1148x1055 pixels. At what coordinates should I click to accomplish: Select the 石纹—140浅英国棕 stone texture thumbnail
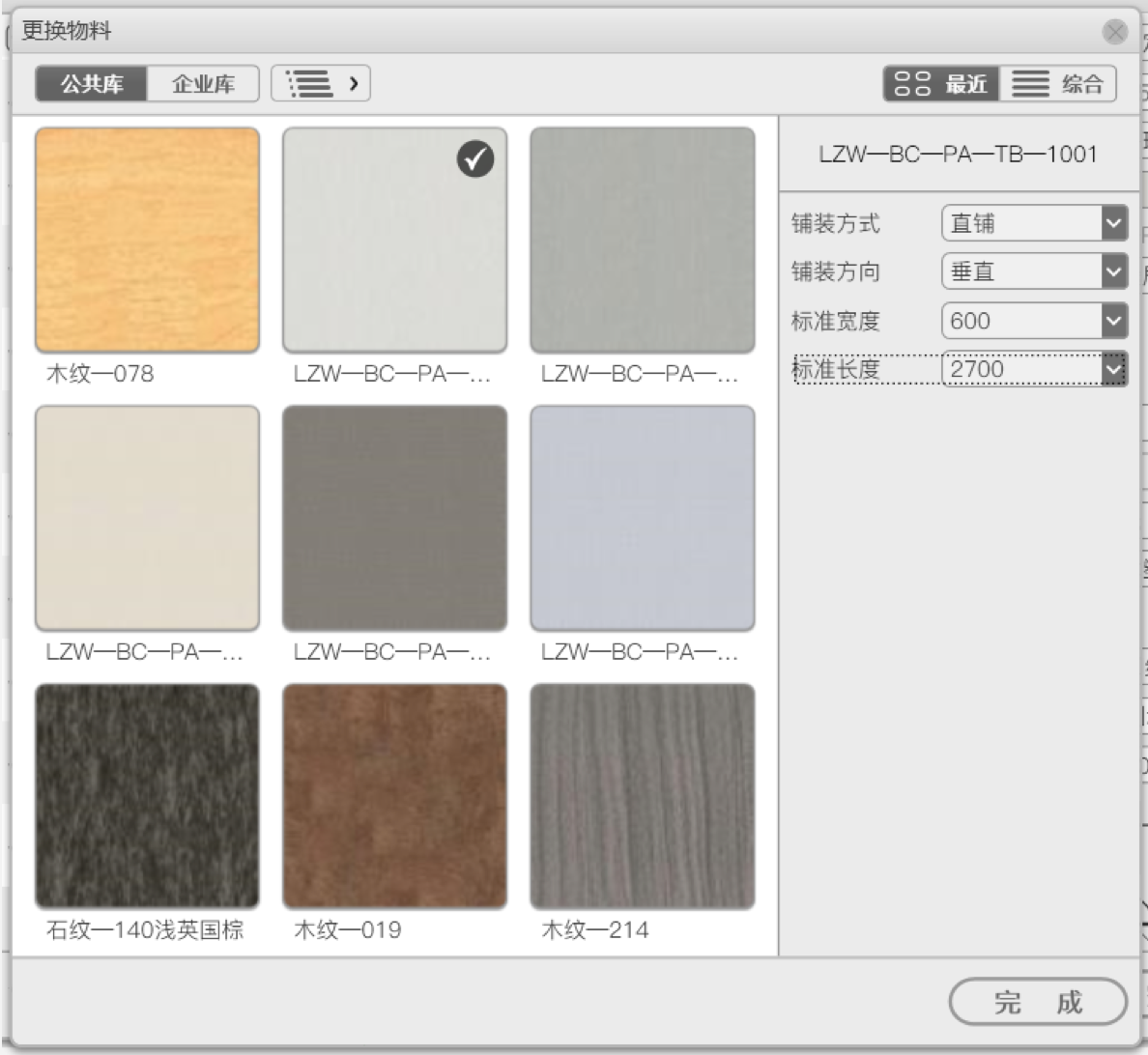(147, 796)
